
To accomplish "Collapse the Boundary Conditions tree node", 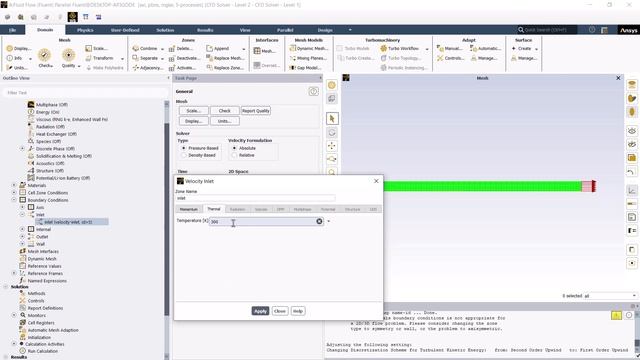I will (14, 200).
